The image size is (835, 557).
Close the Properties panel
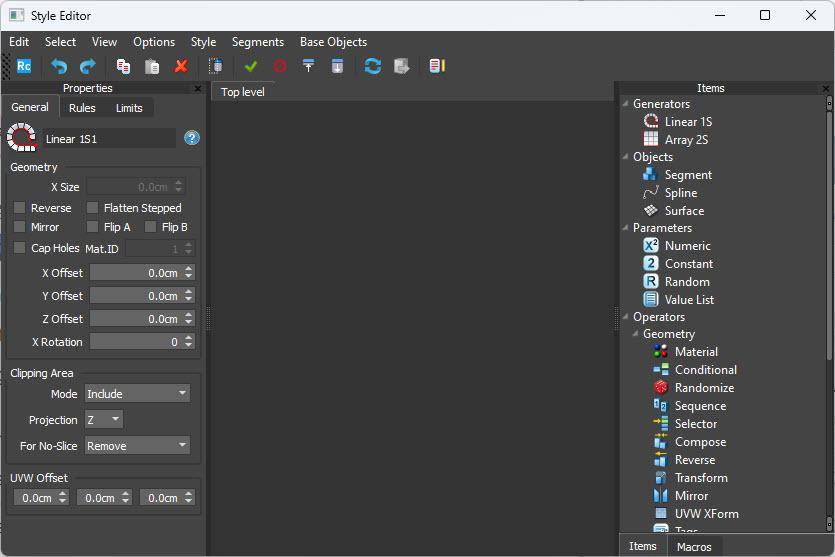[x=197, y=88]
